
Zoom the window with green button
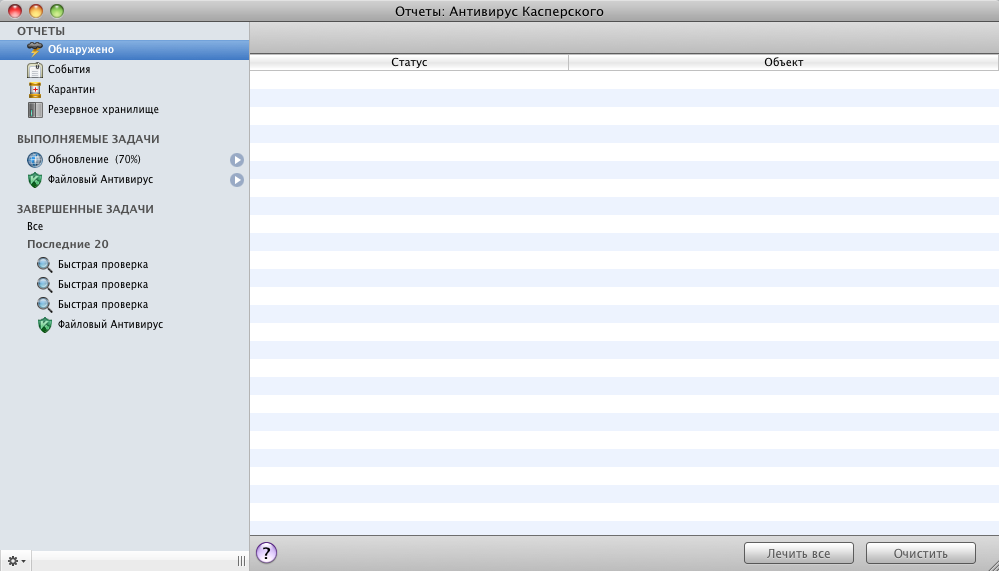[57, 11]
